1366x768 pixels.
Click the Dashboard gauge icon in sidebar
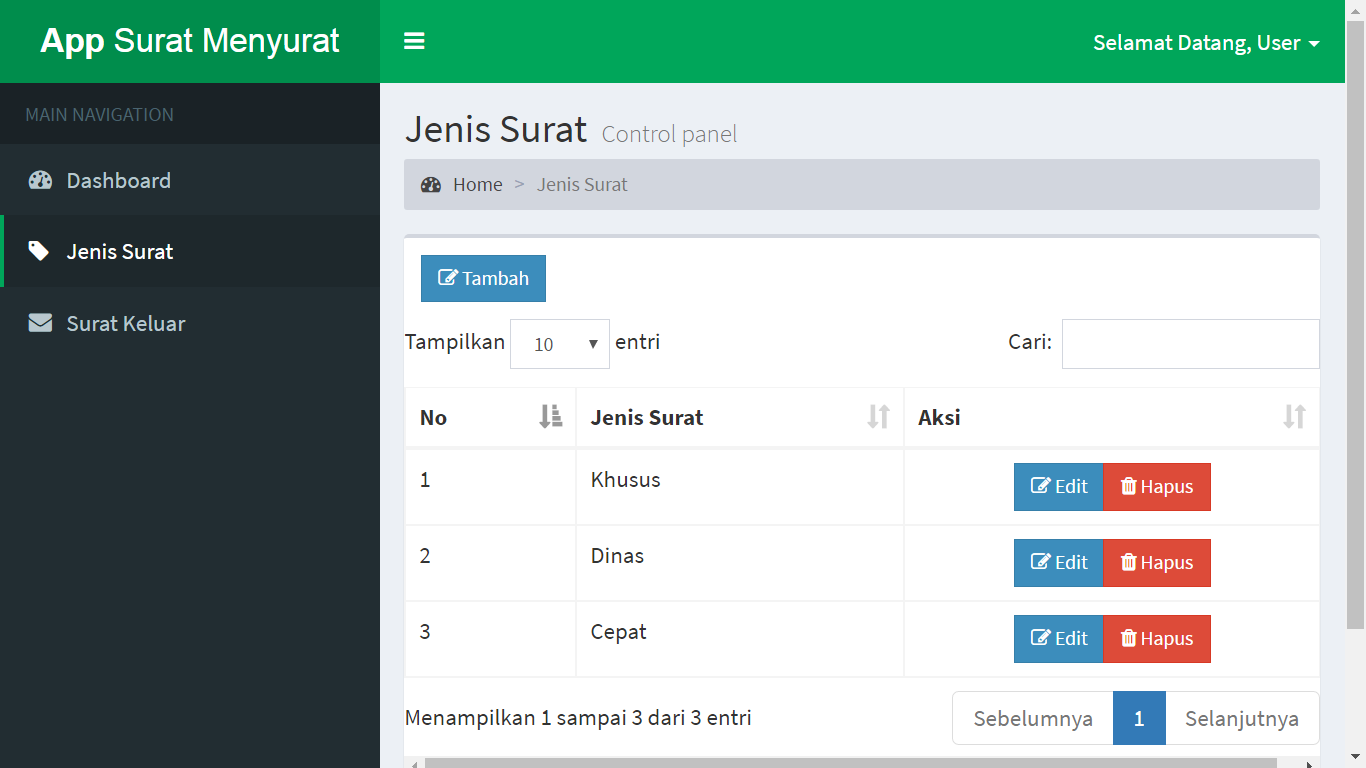(x=40, y=181)
